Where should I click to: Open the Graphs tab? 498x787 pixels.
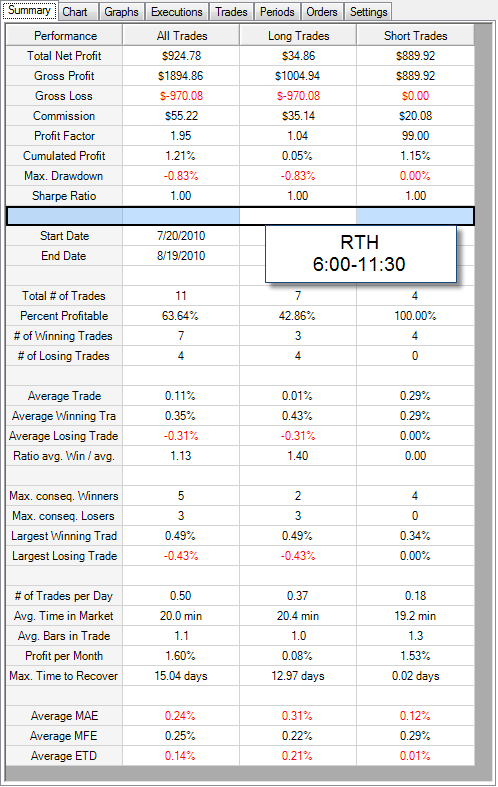click(x=121, y=12)
